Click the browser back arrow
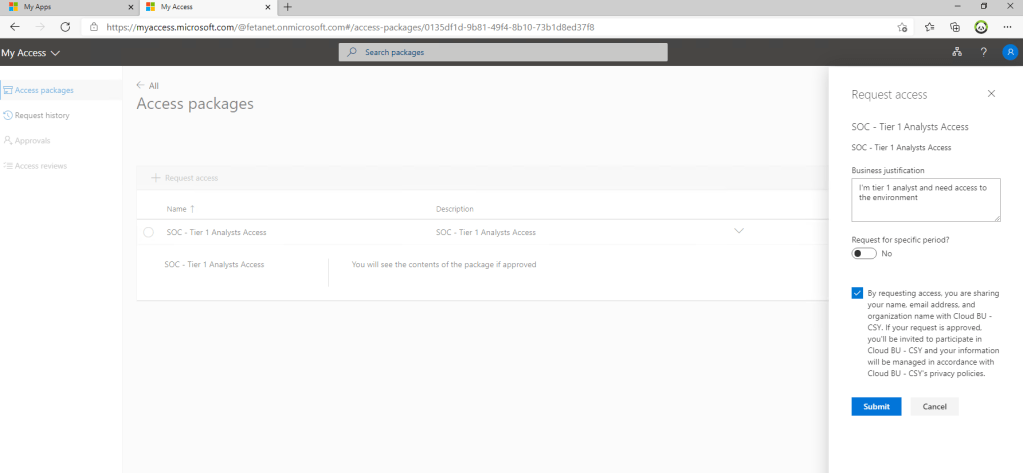 (x=15, y=27)
